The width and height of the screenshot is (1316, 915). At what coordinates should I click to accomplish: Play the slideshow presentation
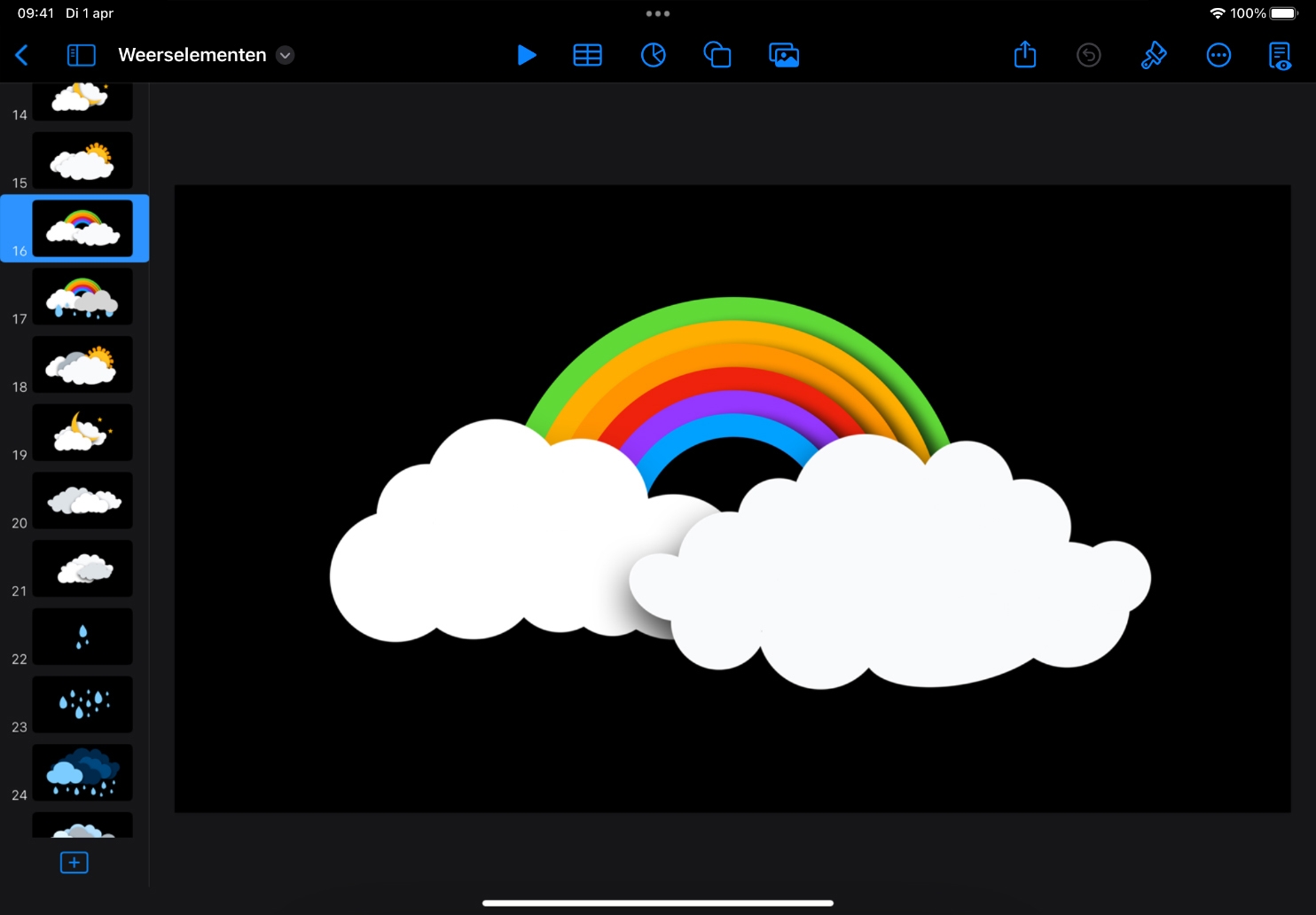[526, 55]
